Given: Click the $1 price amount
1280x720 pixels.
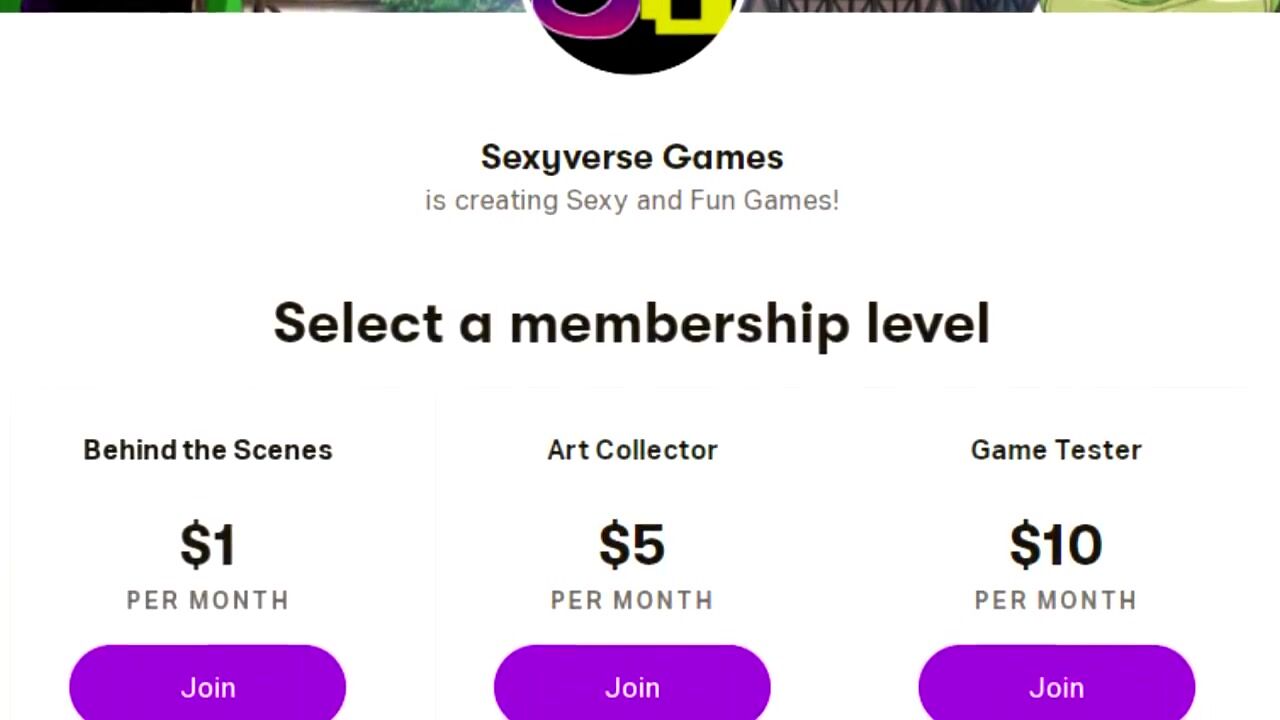Looking at the screenshot, I should coord(207,545).
